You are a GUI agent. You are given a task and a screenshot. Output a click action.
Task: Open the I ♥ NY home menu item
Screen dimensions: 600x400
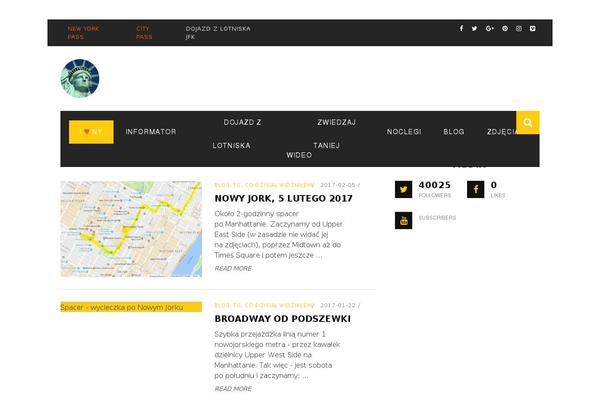point(91,132)
